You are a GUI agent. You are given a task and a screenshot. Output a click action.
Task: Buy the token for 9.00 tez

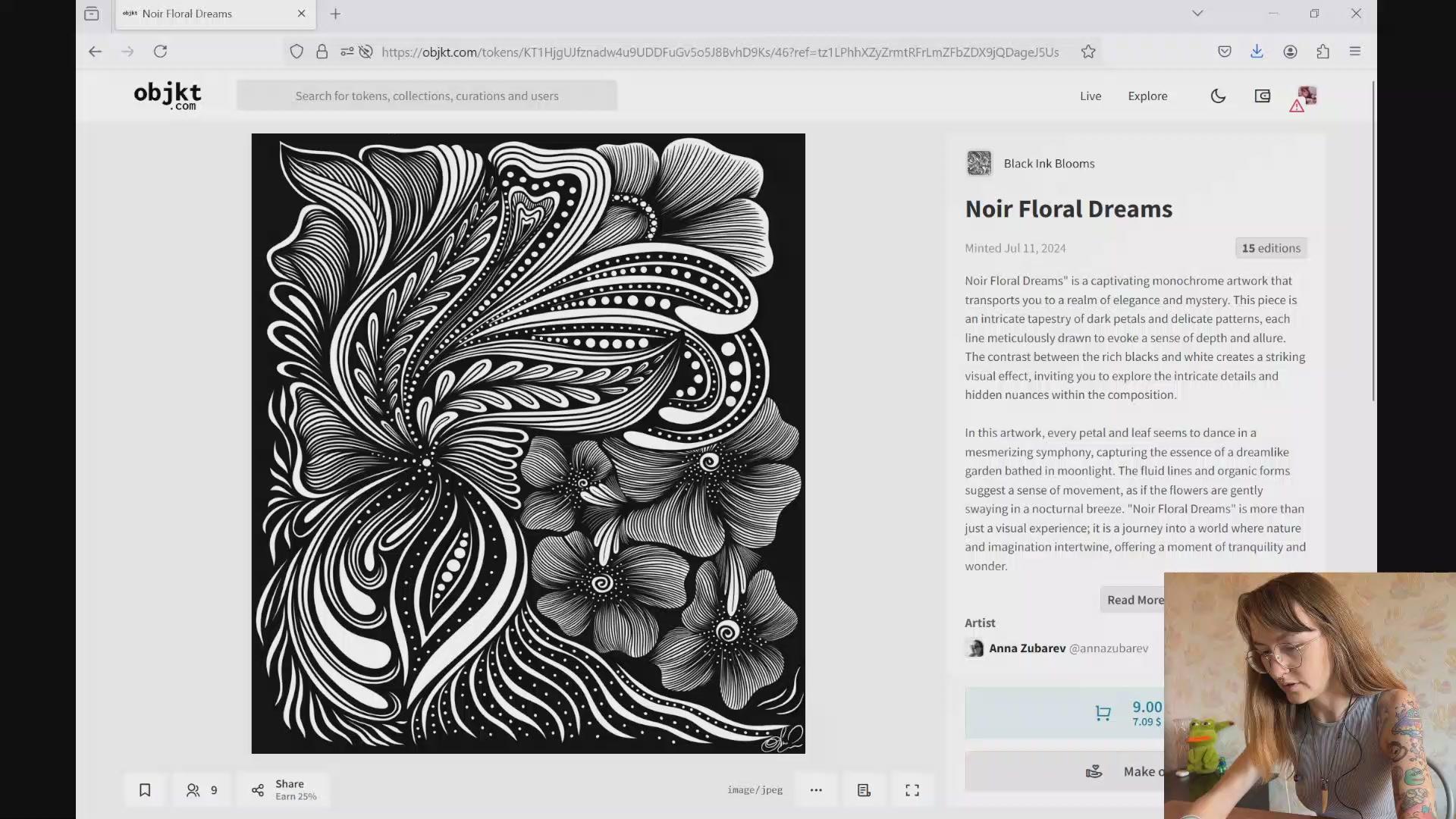click(x=1065, y=713)
